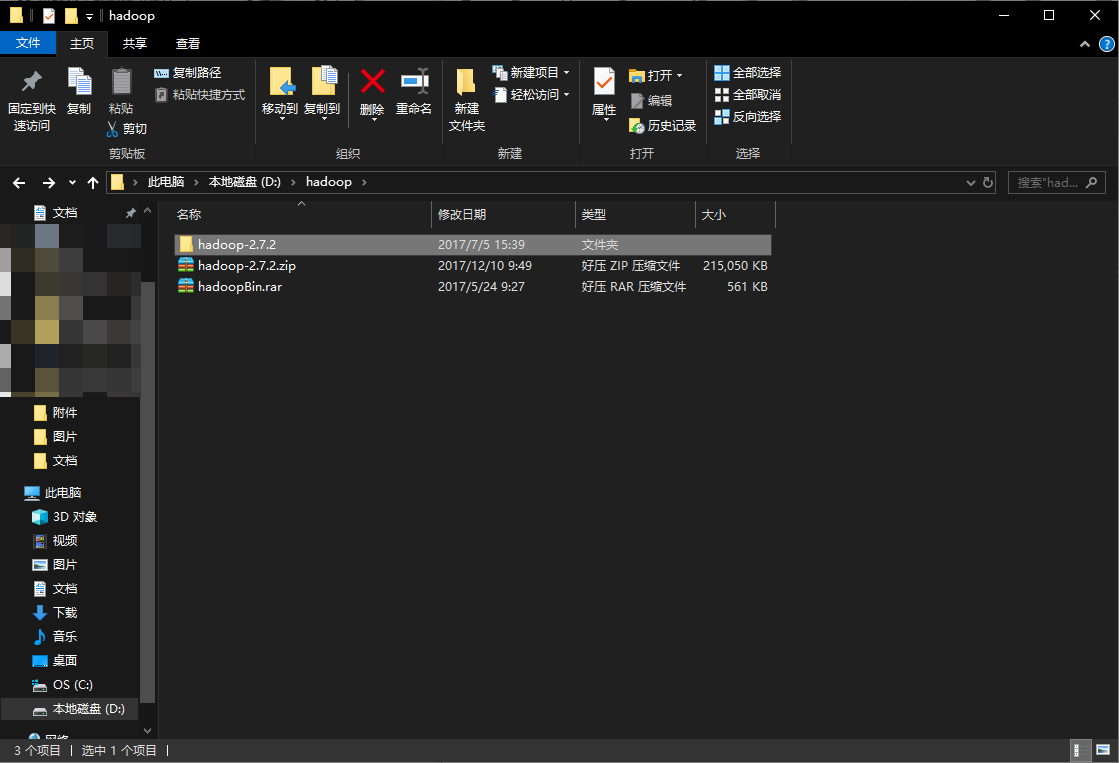The image size is (1119, 763).
Task: Switch to the Share (共享) tab
Action: [135, 44]
